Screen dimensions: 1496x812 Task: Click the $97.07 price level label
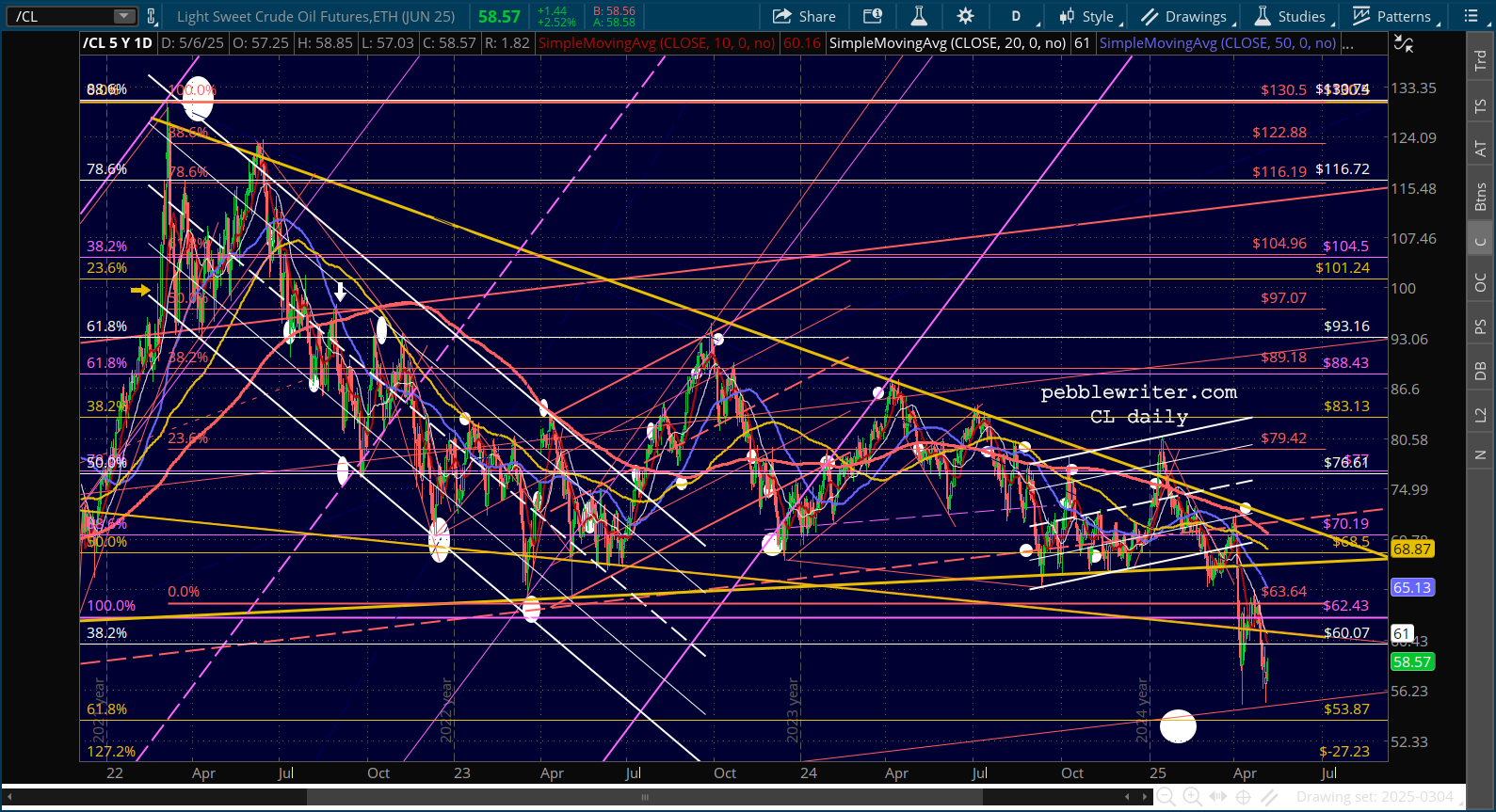[1284, 297]
